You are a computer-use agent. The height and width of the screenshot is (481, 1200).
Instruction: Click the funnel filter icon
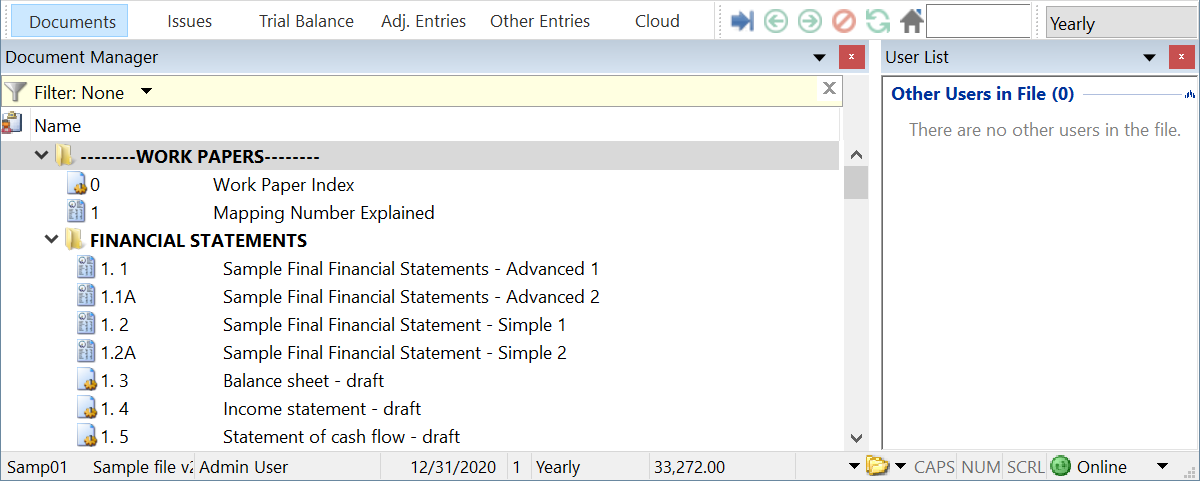click(x=15, y=92)
